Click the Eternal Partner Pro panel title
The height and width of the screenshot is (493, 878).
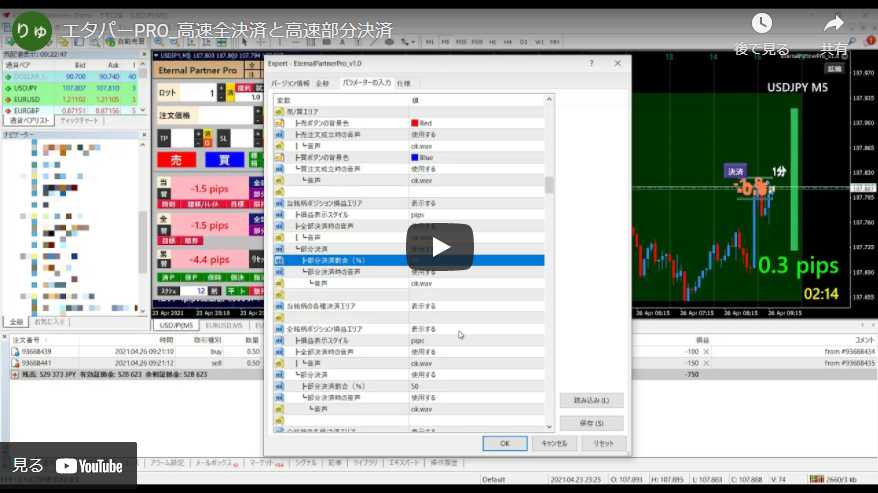197,71
